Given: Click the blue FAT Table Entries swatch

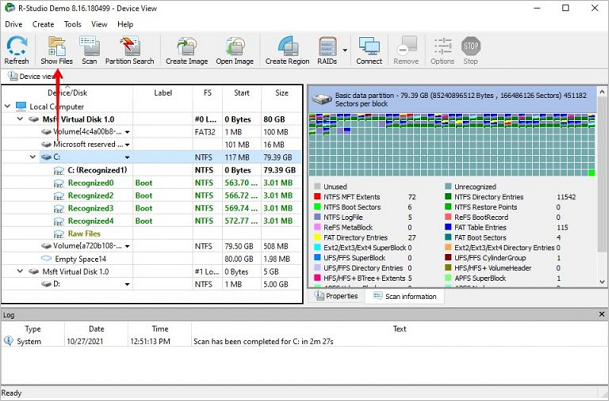Looking at the screenshot, I should pyautogui.click(x=448, y=227).
